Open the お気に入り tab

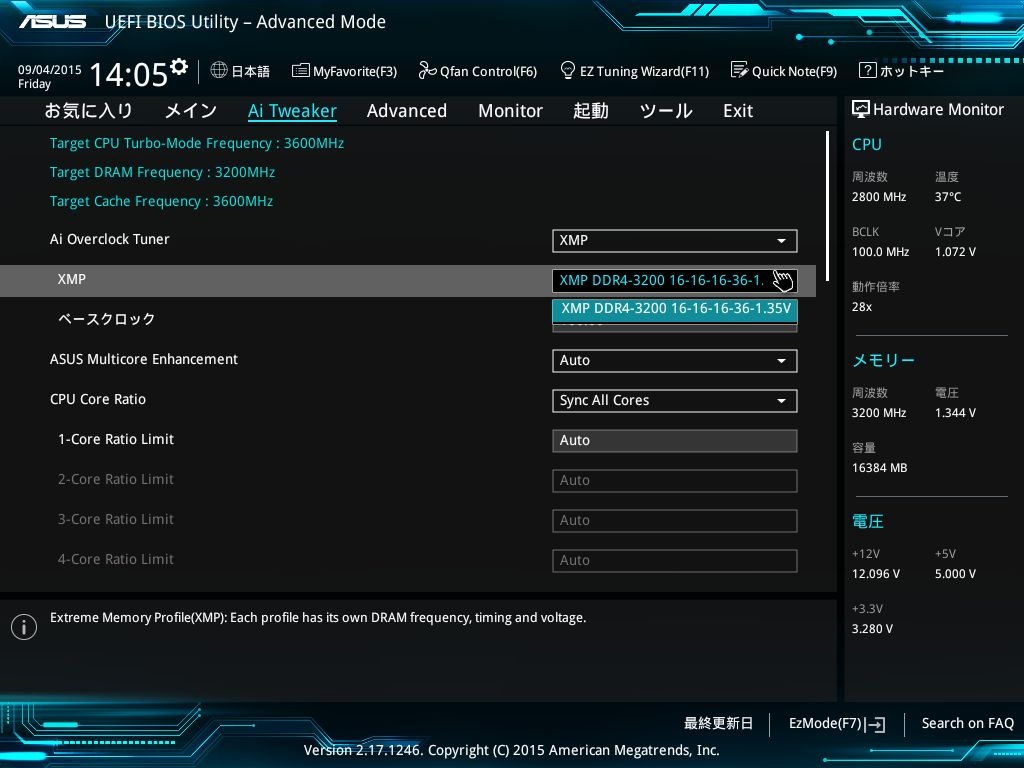(88, 110)
